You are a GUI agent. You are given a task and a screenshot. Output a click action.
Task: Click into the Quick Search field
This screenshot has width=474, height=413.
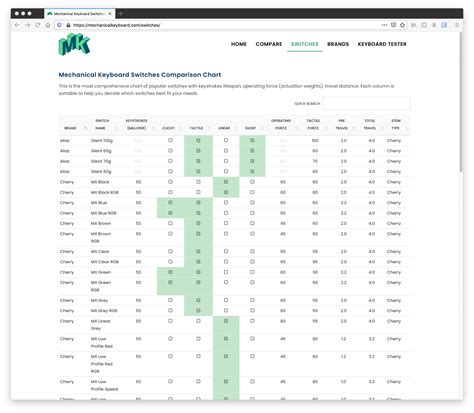(366, 103)
